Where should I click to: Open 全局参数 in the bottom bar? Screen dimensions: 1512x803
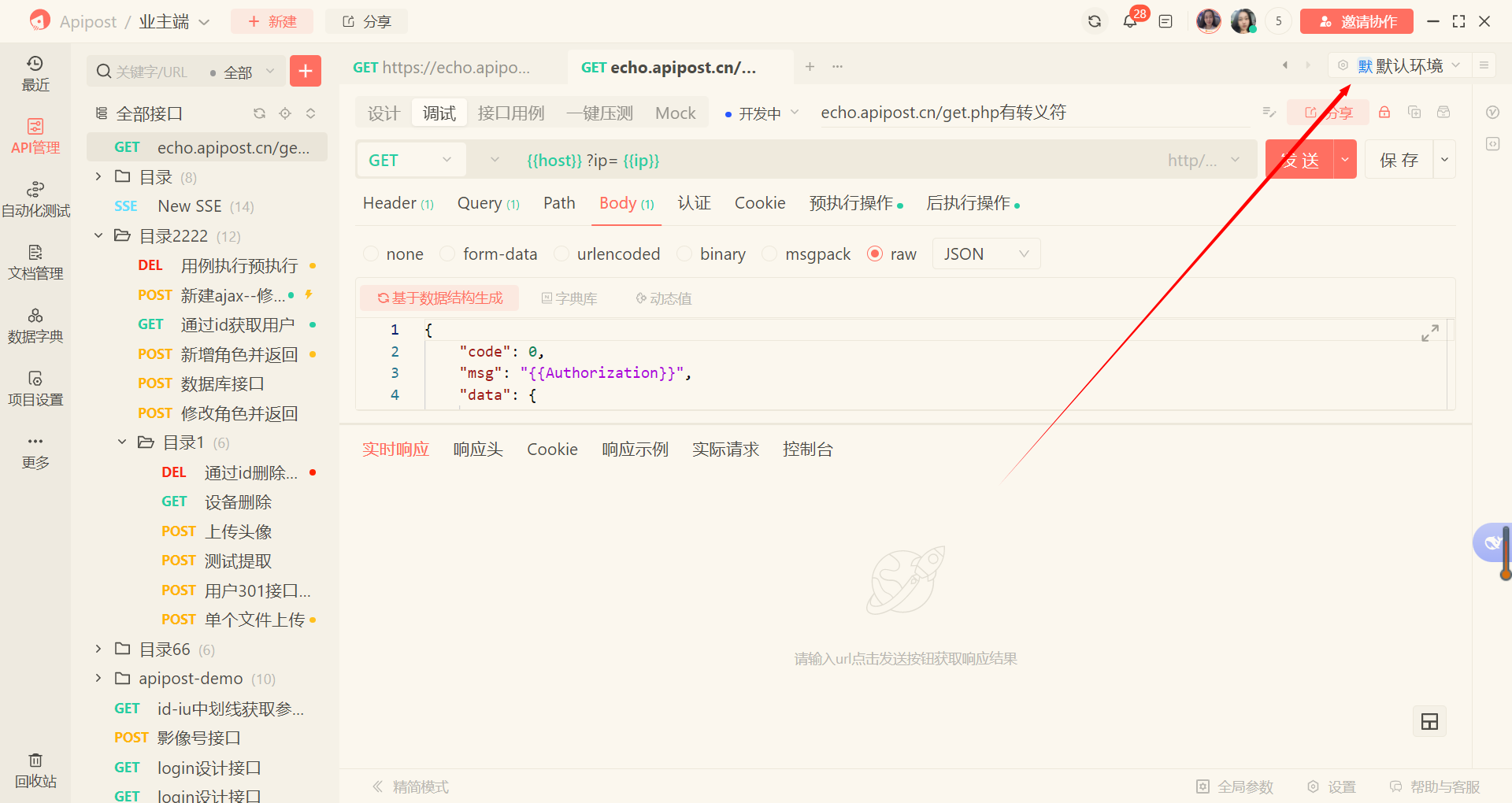tap(1235, 786)
